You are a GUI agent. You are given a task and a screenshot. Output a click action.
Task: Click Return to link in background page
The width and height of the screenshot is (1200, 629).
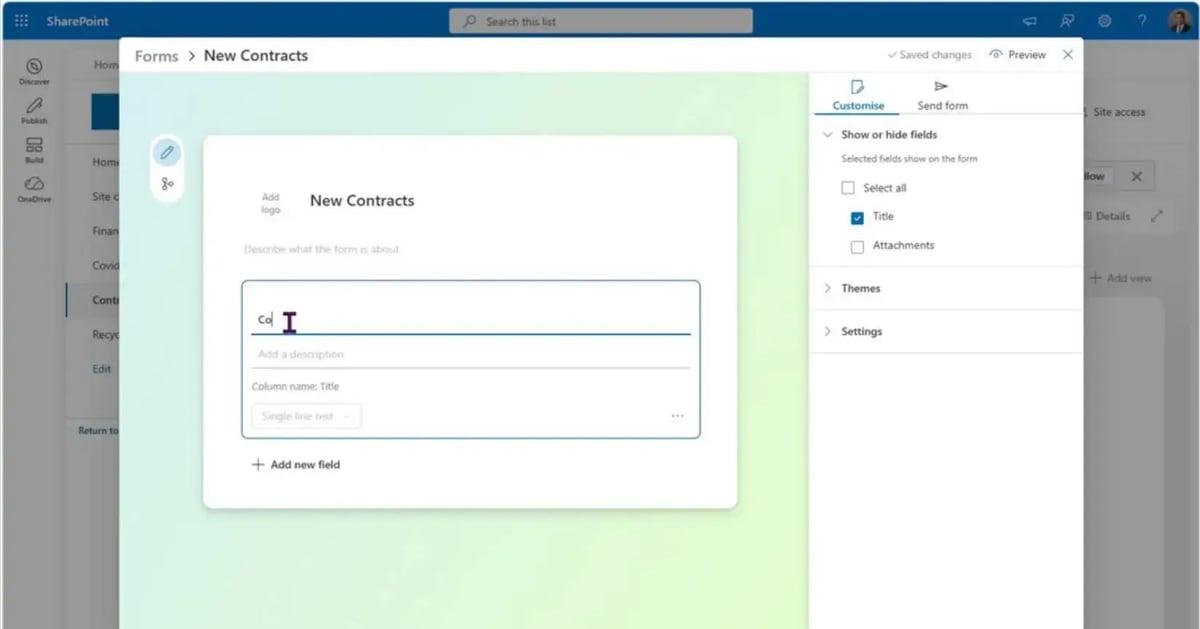point(98,431)
